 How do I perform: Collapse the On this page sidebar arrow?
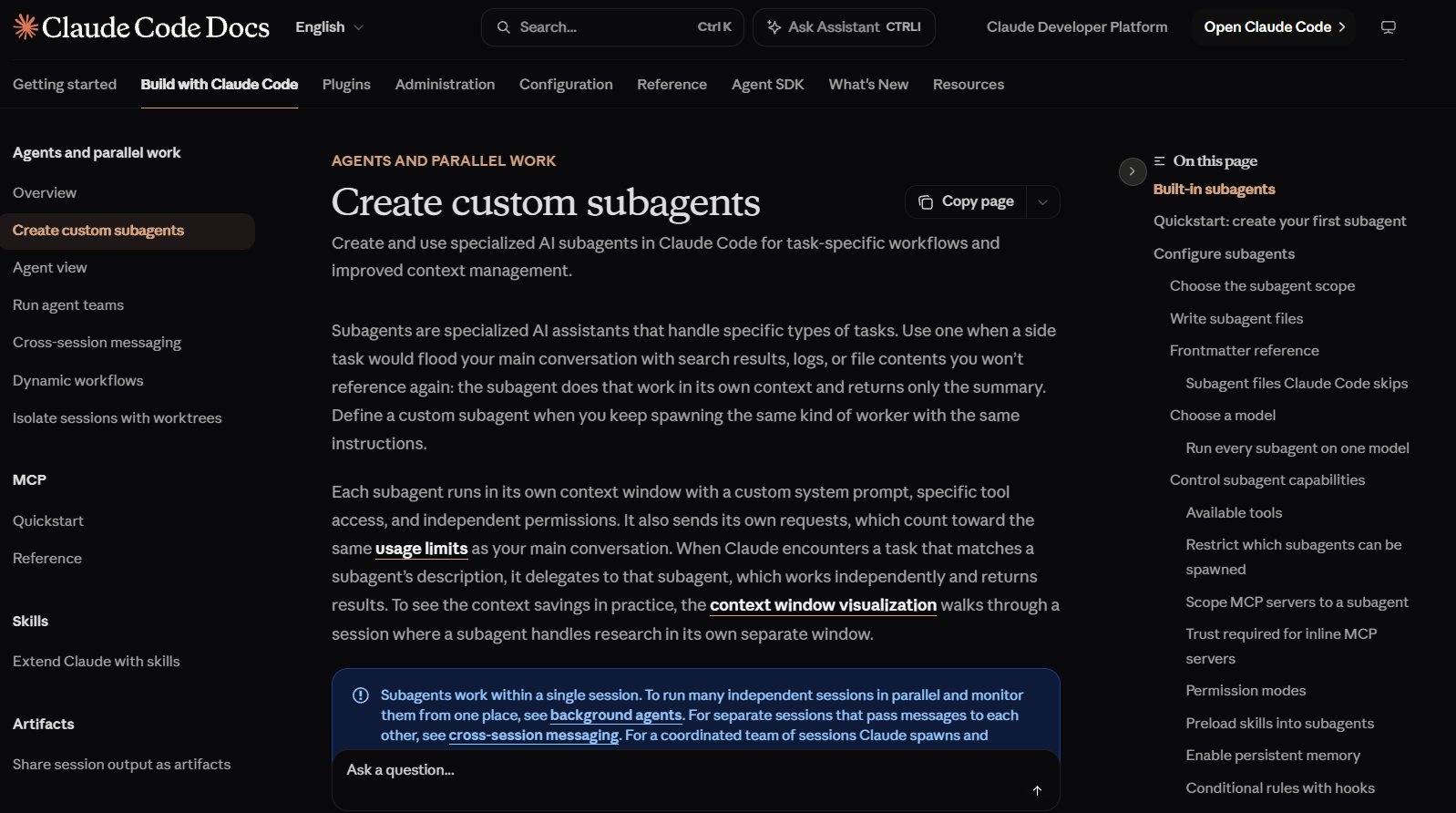(x=1133, y=171)
